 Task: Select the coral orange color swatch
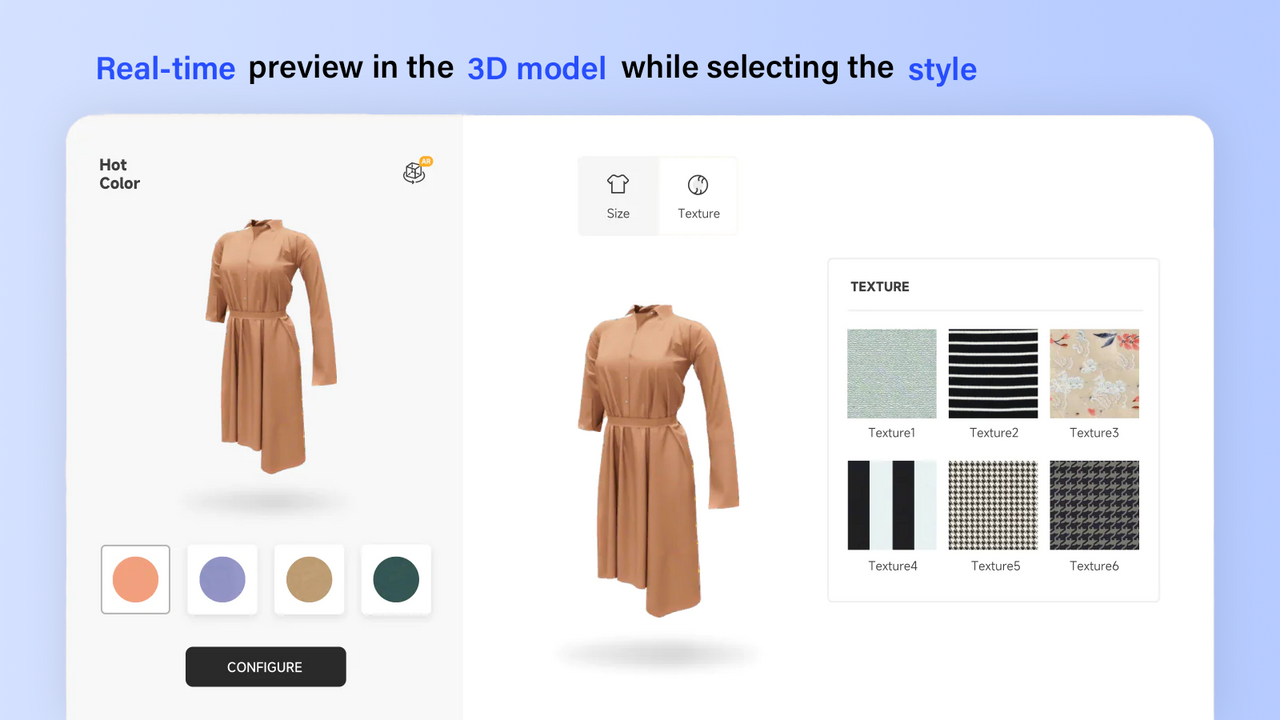point(136,579)
